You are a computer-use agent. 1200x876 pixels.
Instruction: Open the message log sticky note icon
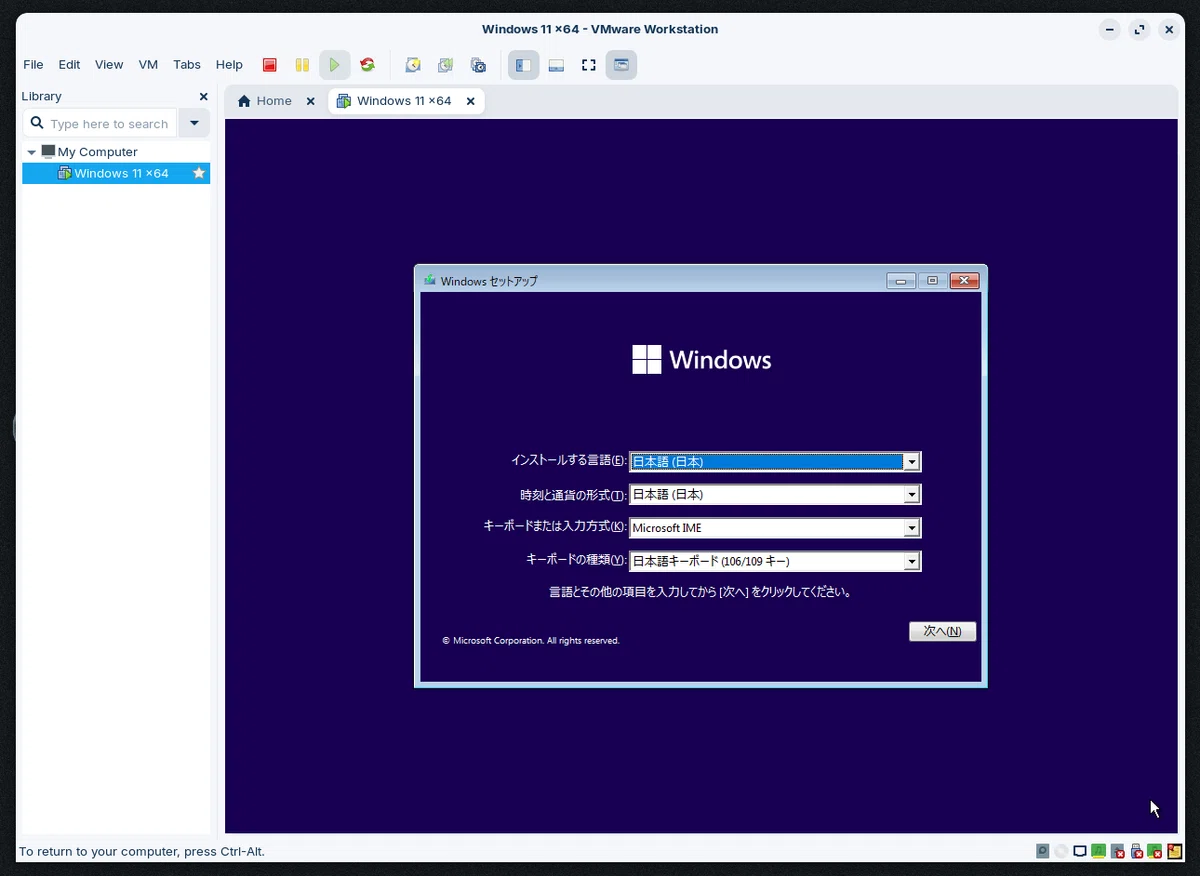[x=1174, y=851]
